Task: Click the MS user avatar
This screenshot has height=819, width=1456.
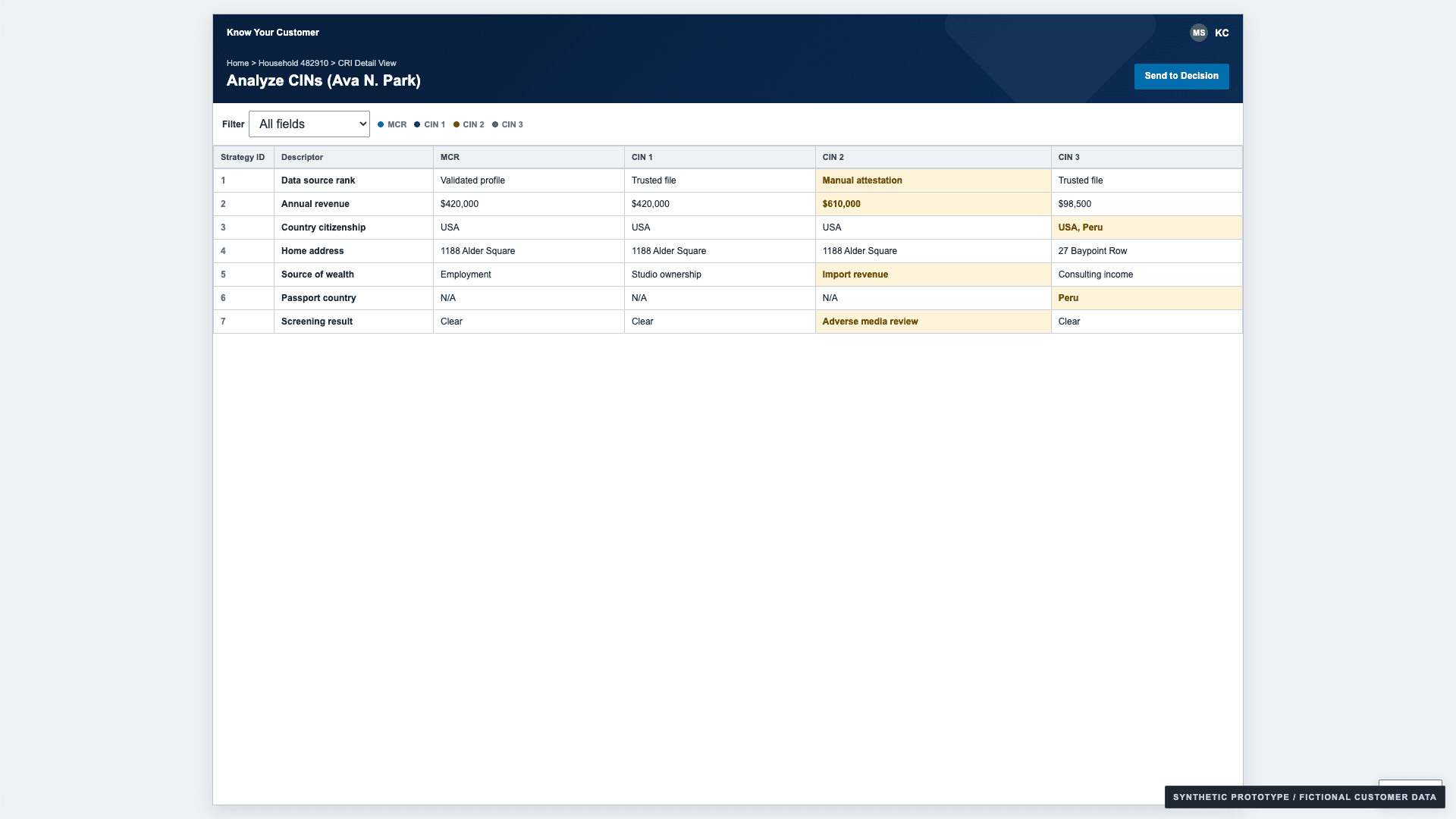Action: (x=1198, y=33)
